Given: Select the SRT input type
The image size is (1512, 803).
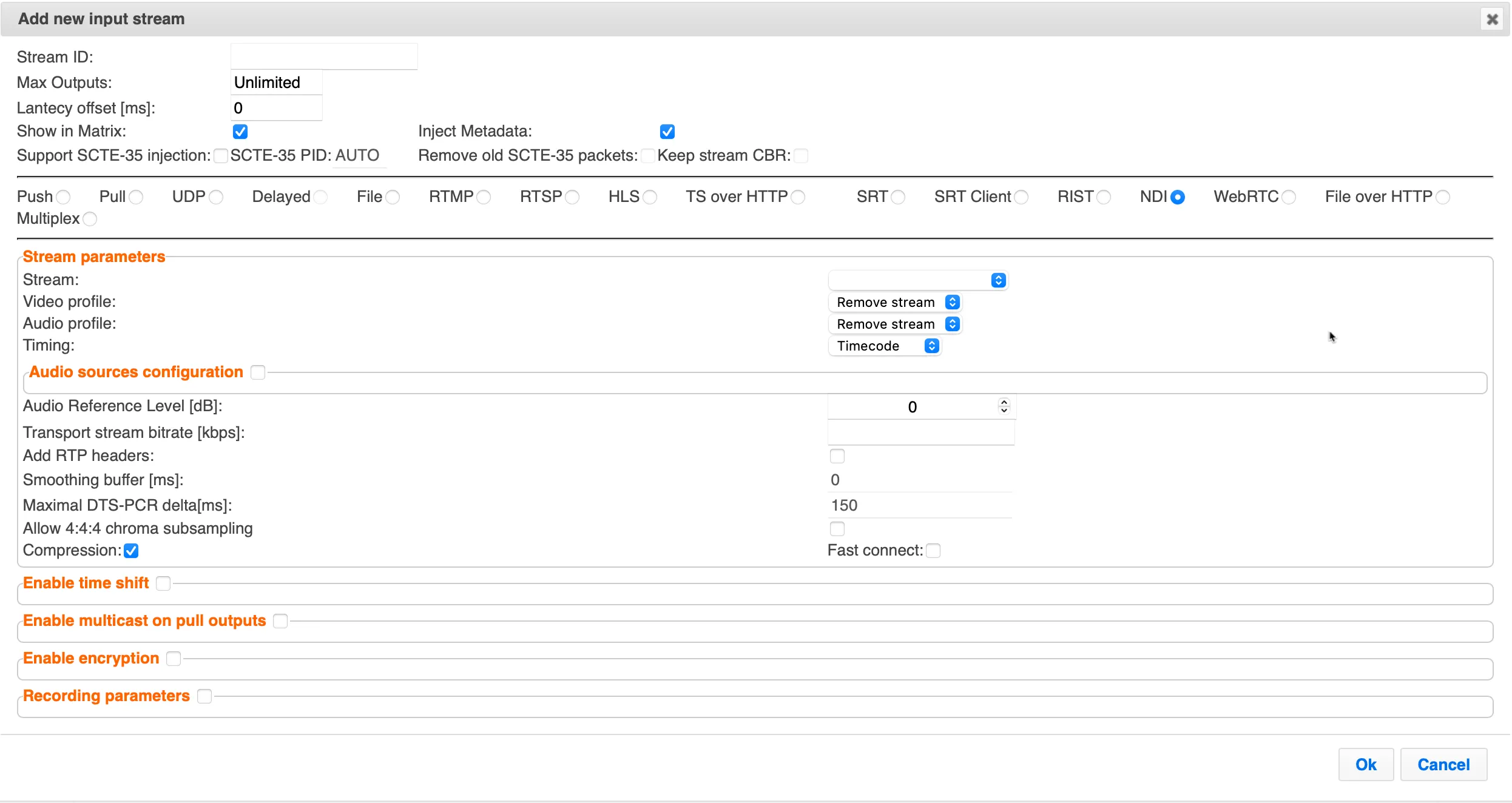Looking at the screenshot, I should coord(898,197).
